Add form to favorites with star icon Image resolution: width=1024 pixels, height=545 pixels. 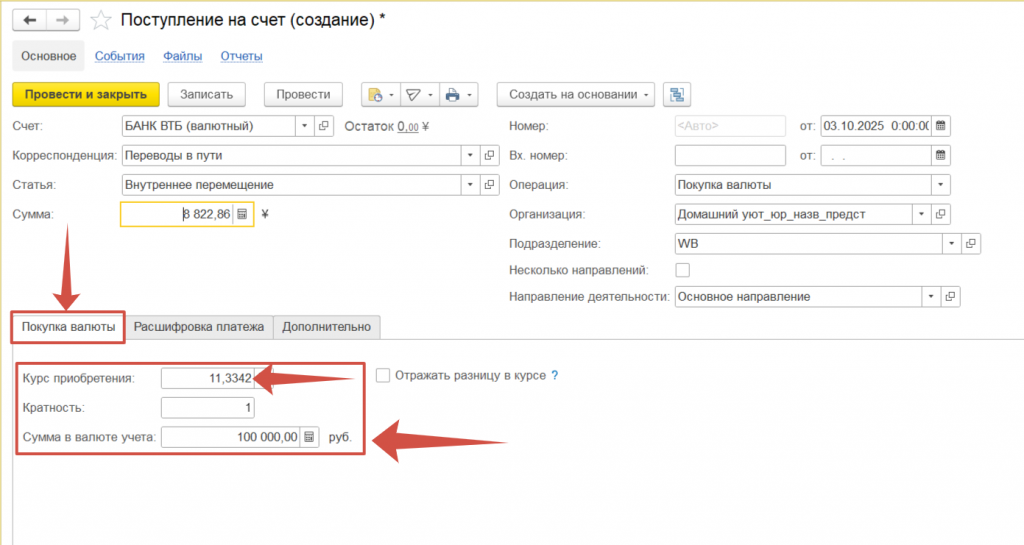(101, 20)
